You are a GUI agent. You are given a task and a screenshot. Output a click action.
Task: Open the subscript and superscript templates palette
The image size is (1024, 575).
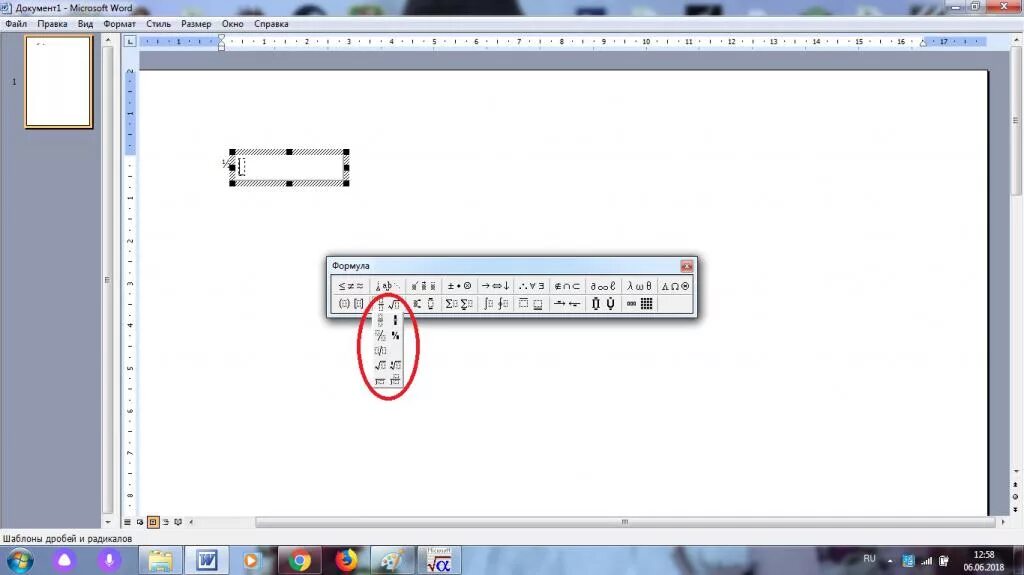coord(423,304)
